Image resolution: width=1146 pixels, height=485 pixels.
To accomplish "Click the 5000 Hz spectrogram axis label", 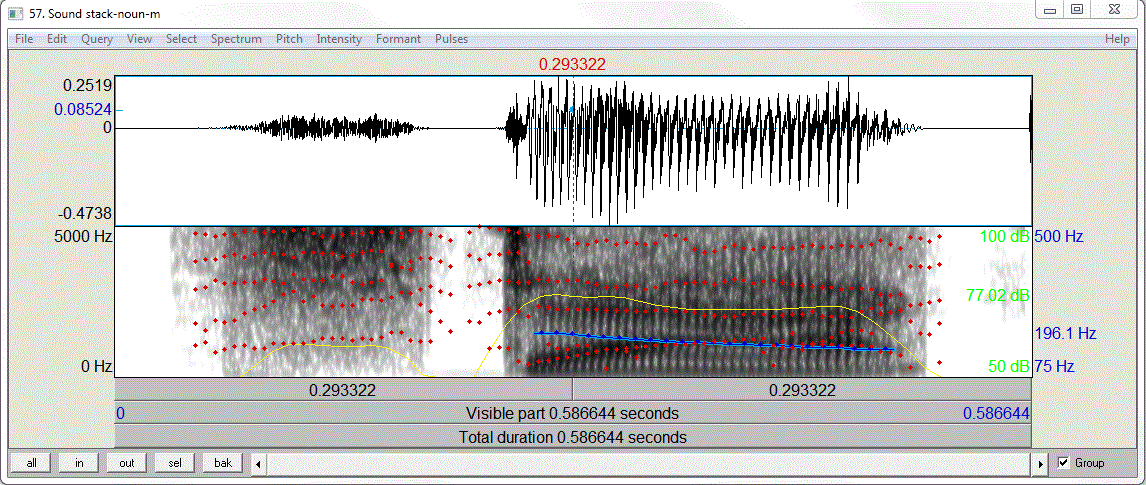I will [84, 236].
